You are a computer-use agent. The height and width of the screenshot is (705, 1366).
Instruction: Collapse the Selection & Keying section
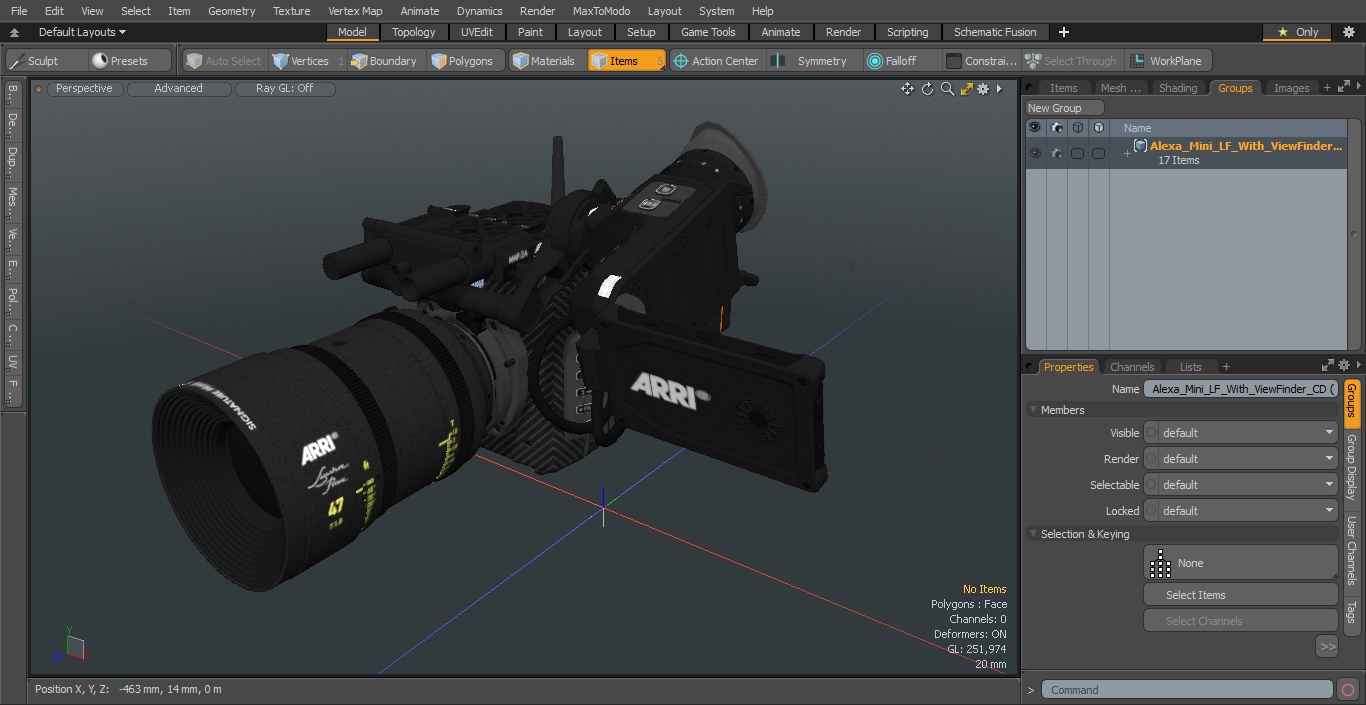pos(1033,534)
